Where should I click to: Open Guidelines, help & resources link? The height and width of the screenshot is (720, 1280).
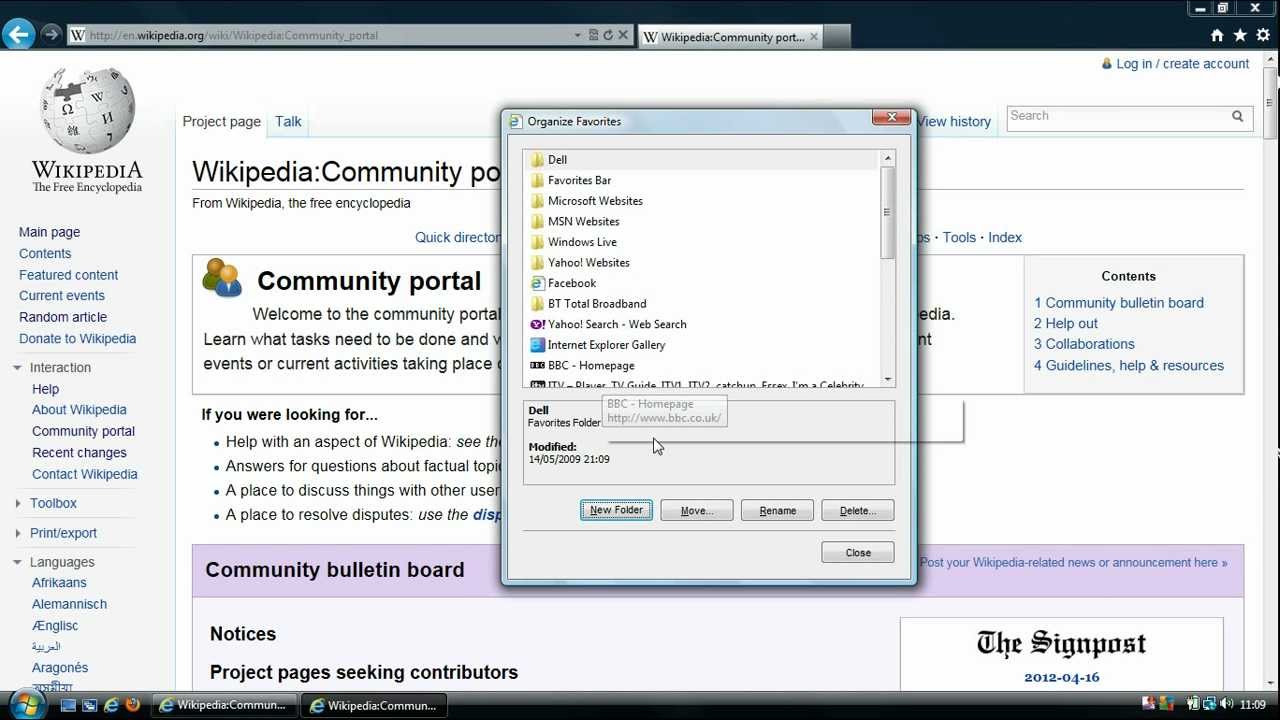click(1129, 365)
